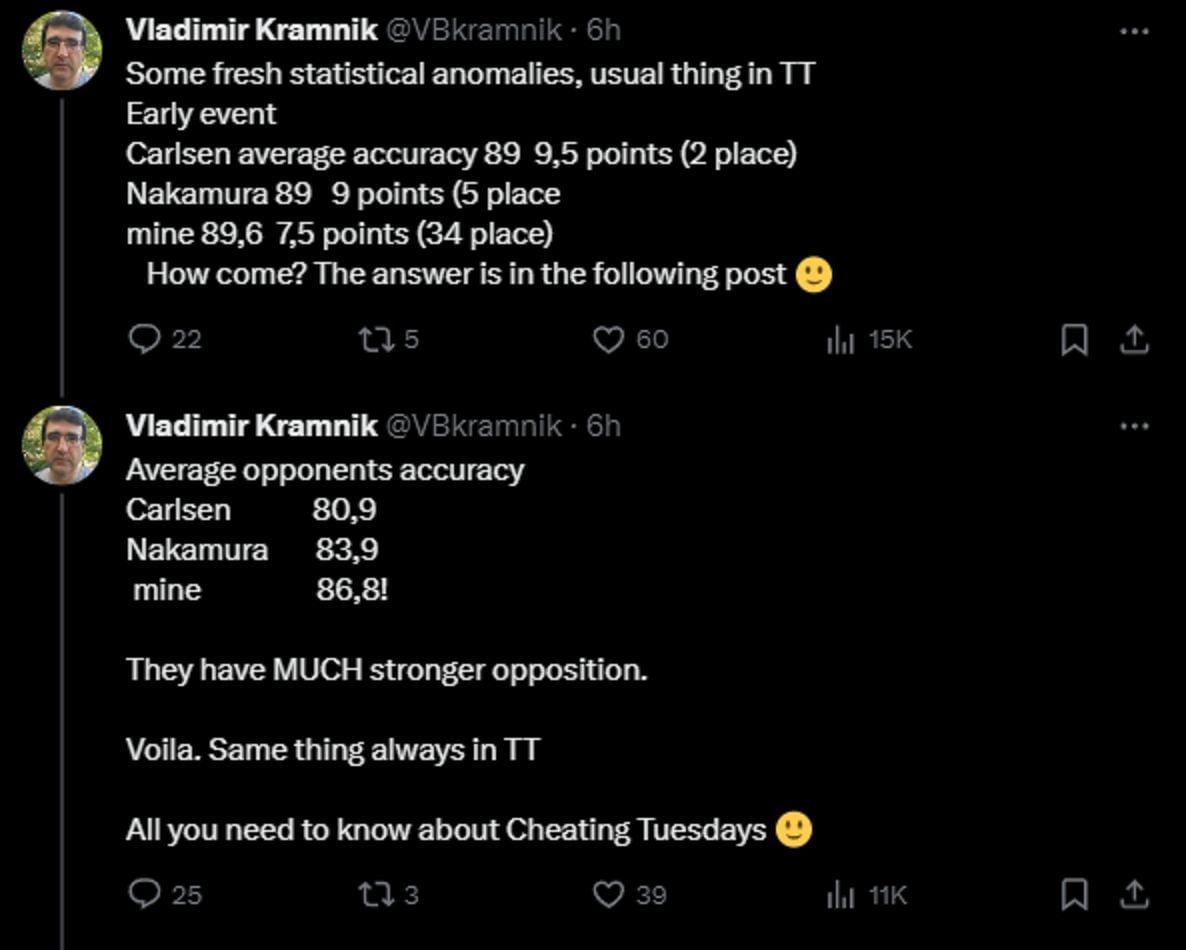Screen dimensions: 1186x950
Task: Share the Cheating Tuesdays tweet
Action: tap(1133, 895)
